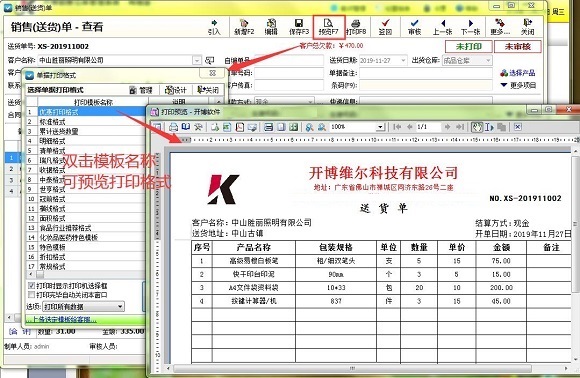Go to next order with 下一张
Viewport: 580px width, 378px height.
(x=471, y=27)
